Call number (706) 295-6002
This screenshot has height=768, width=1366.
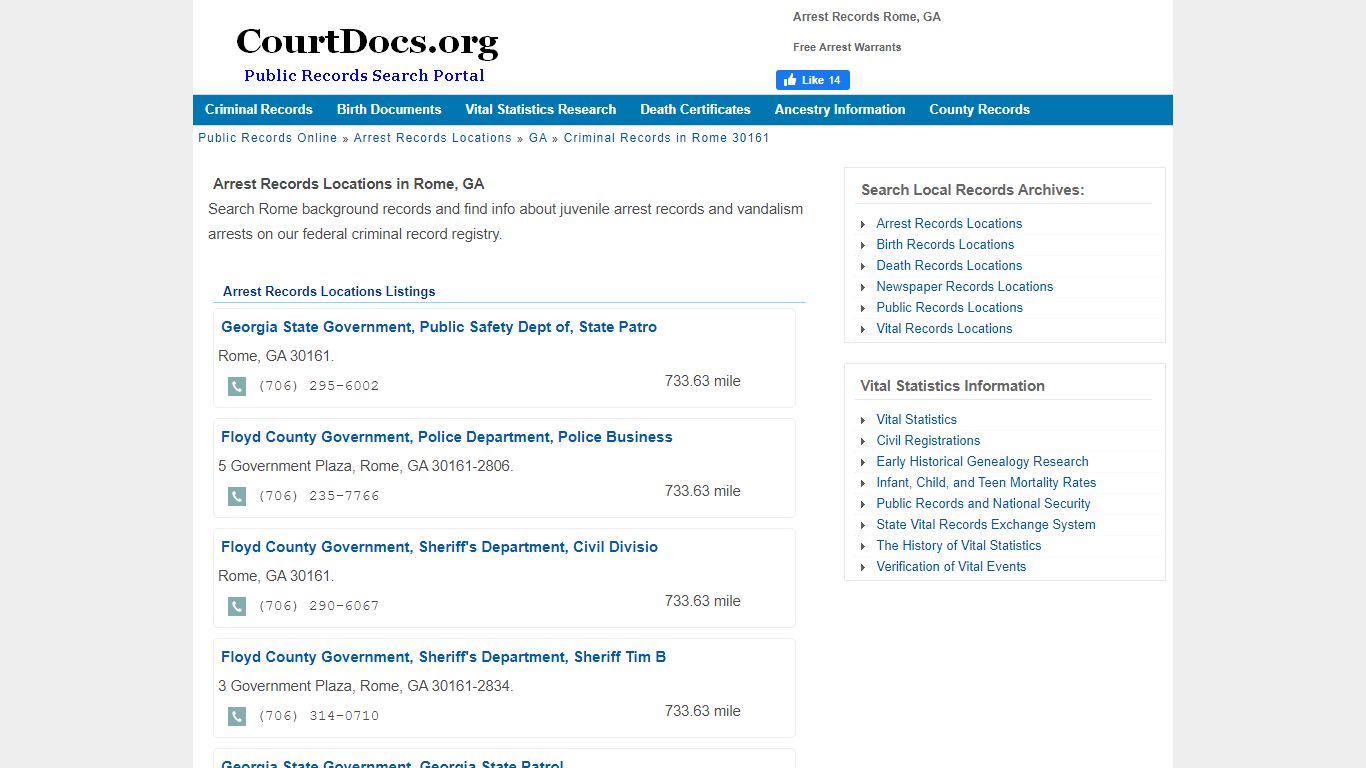pyautogui.click(x=319, y=386)
